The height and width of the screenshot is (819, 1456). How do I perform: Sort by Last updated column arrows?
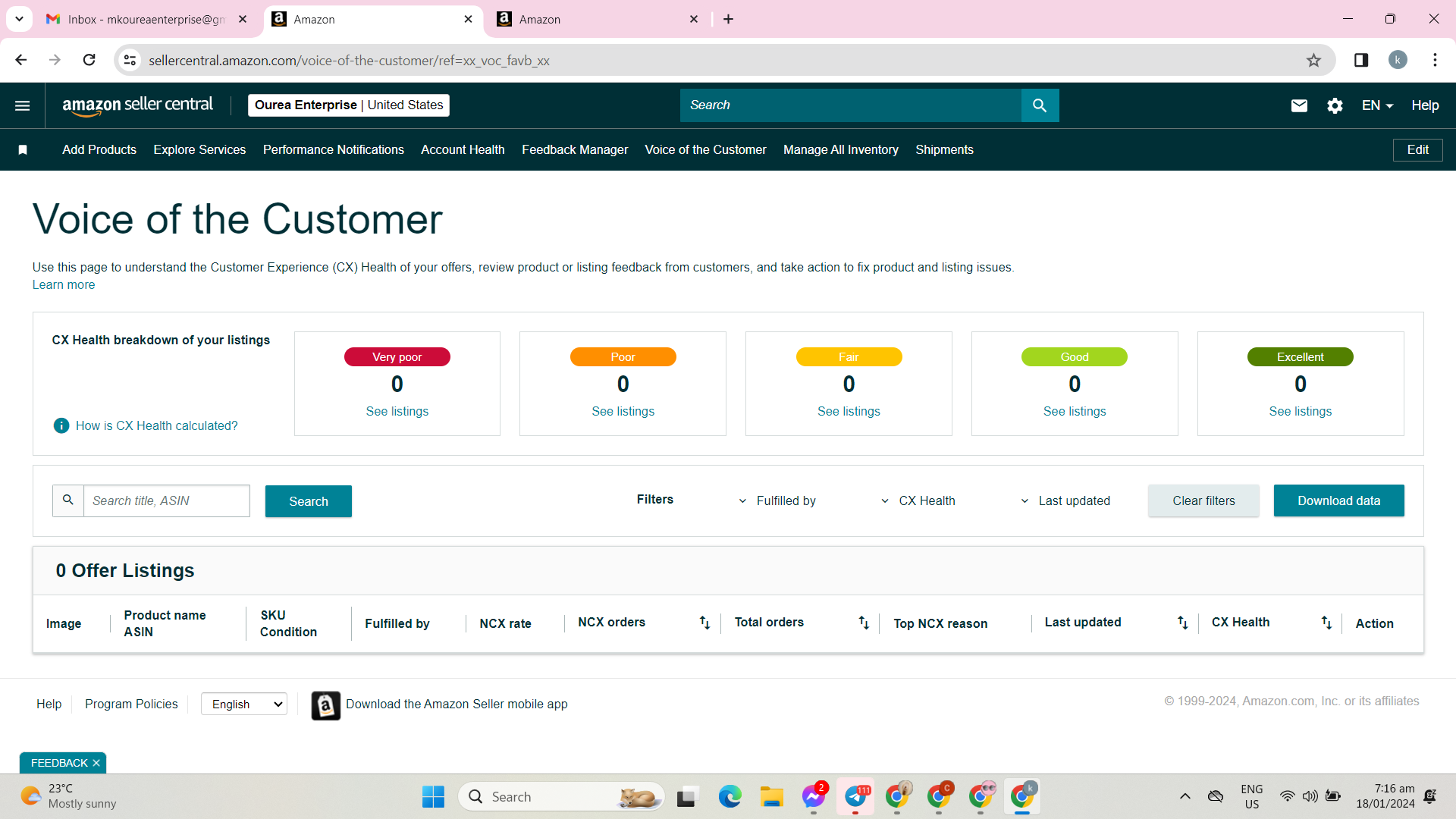pyautogui.click(x=1182, y=623)
